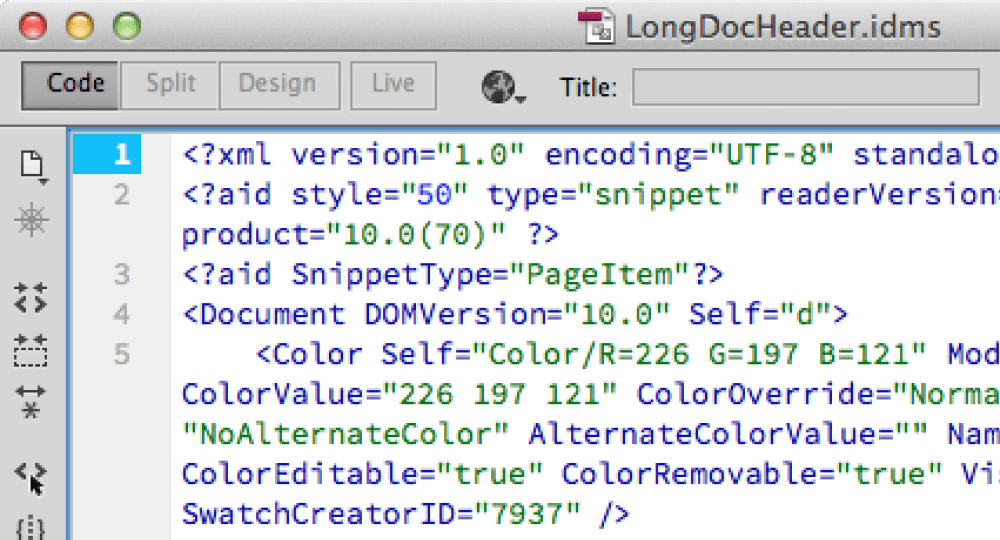Screen dimensions: 1000x540
Task: Collapse full tag icon
Action: pos(31,298)
